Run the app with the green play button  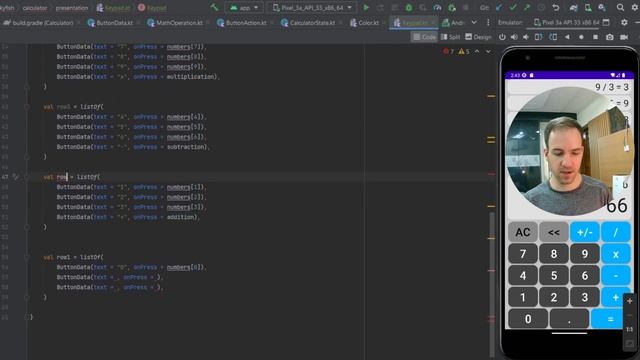coord(366,7)
